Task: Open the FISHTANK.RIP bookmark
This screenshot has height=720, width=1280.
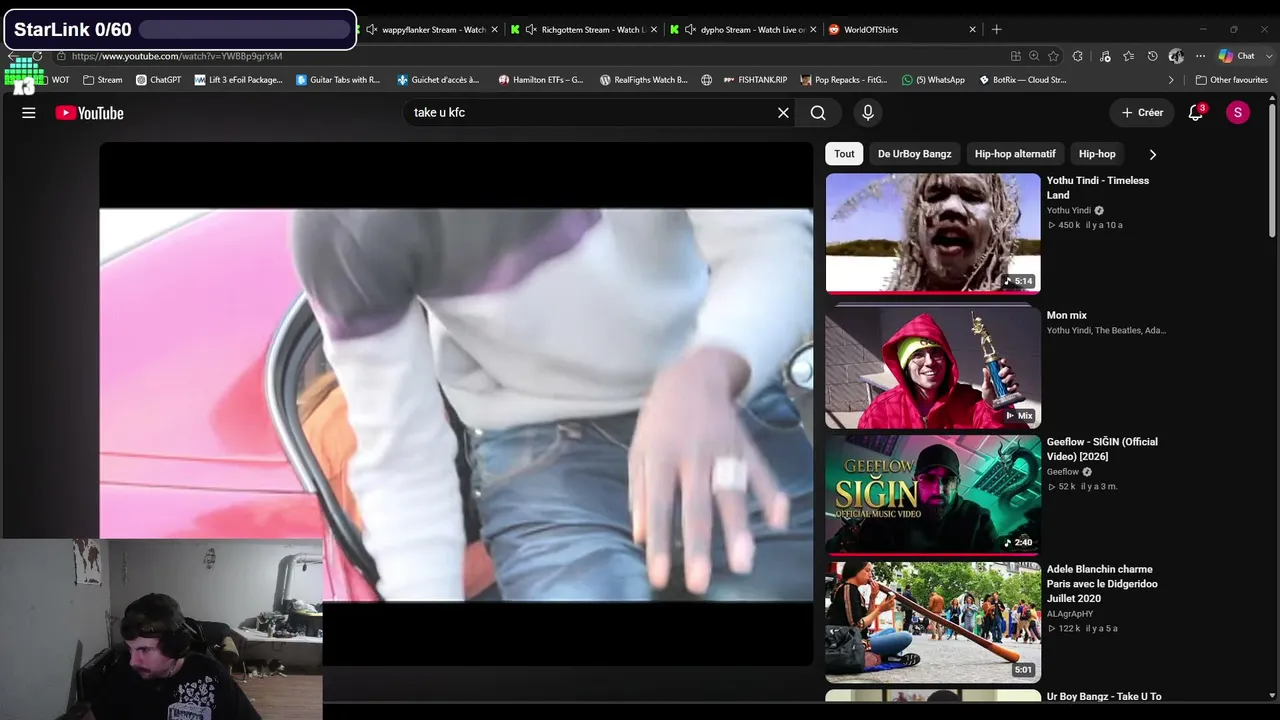Action: click(x=754, y=80)
